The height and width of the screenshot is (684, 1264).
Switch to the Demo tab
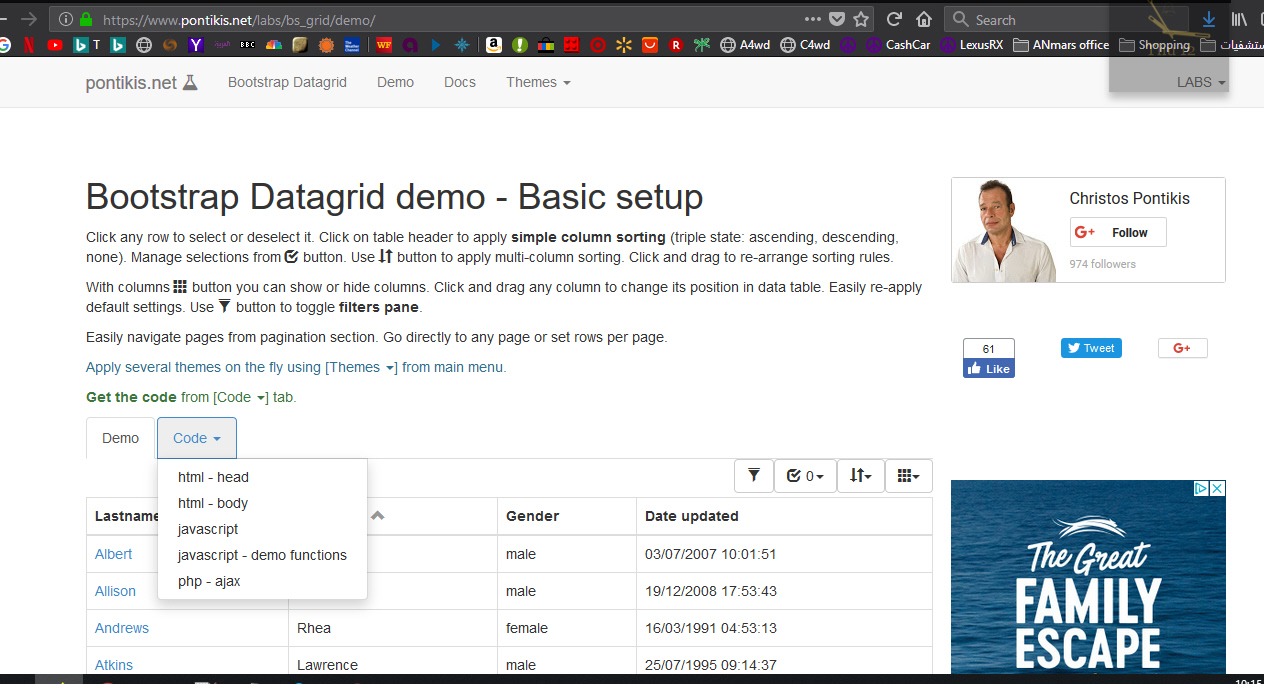pos(120,438)
